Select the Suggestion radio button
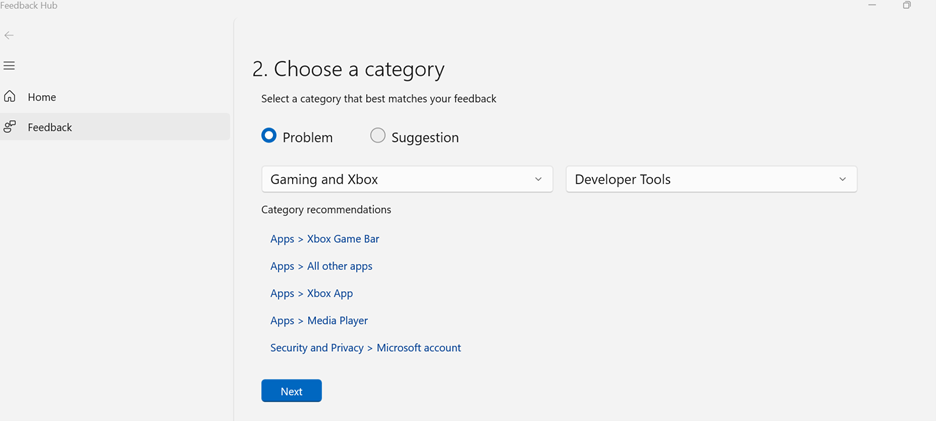Image resolution: width=936 pixels, height=421 pixels. click(377, 136)
